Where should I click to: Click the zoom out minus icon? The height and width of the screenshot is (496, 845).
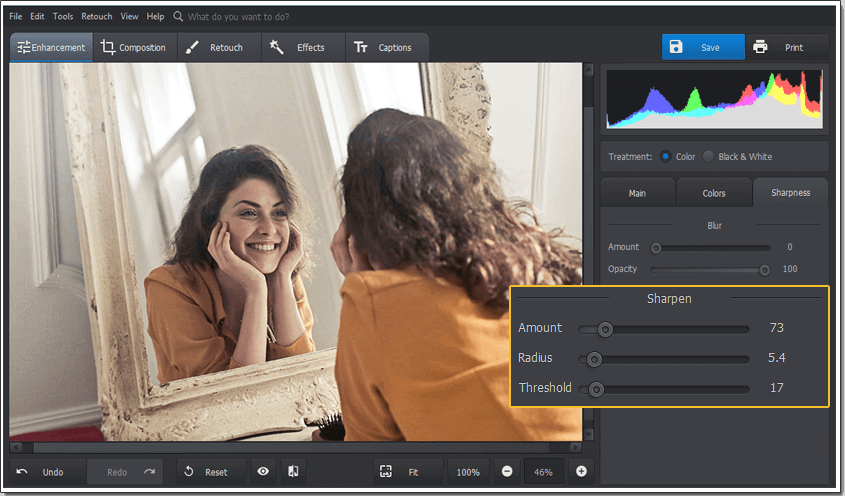[507, 472]
